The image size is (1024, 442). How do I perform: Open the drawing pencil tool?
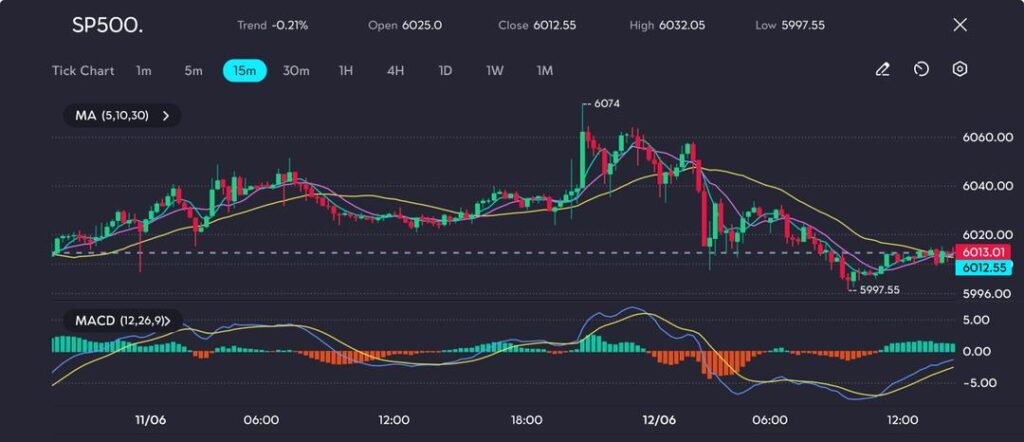coord(882,70)
